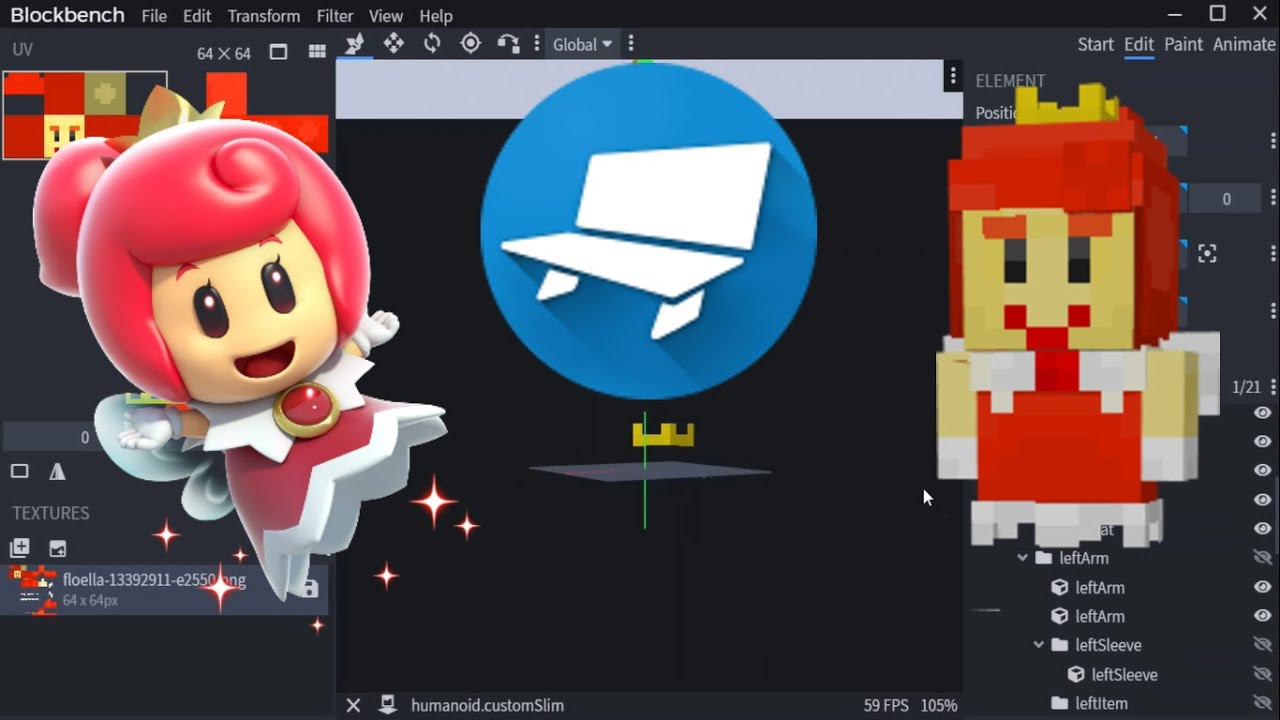The image size is (1280, 720).
Task: Show the hidden leftArm folder
Action: [1263, 558]
